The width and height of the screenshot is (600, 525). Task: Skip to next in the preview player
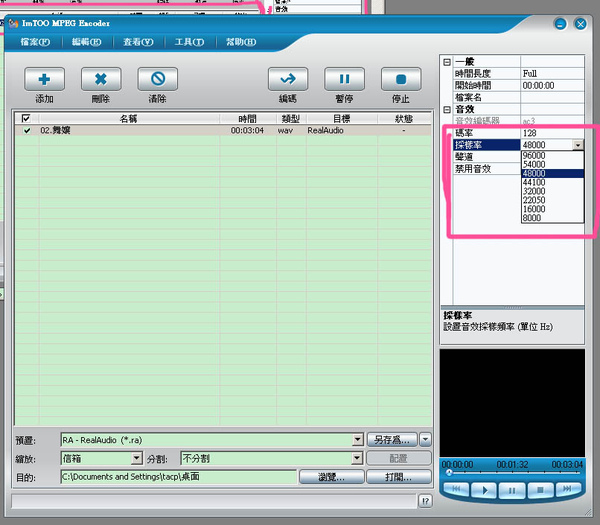(x=568, y=489)
